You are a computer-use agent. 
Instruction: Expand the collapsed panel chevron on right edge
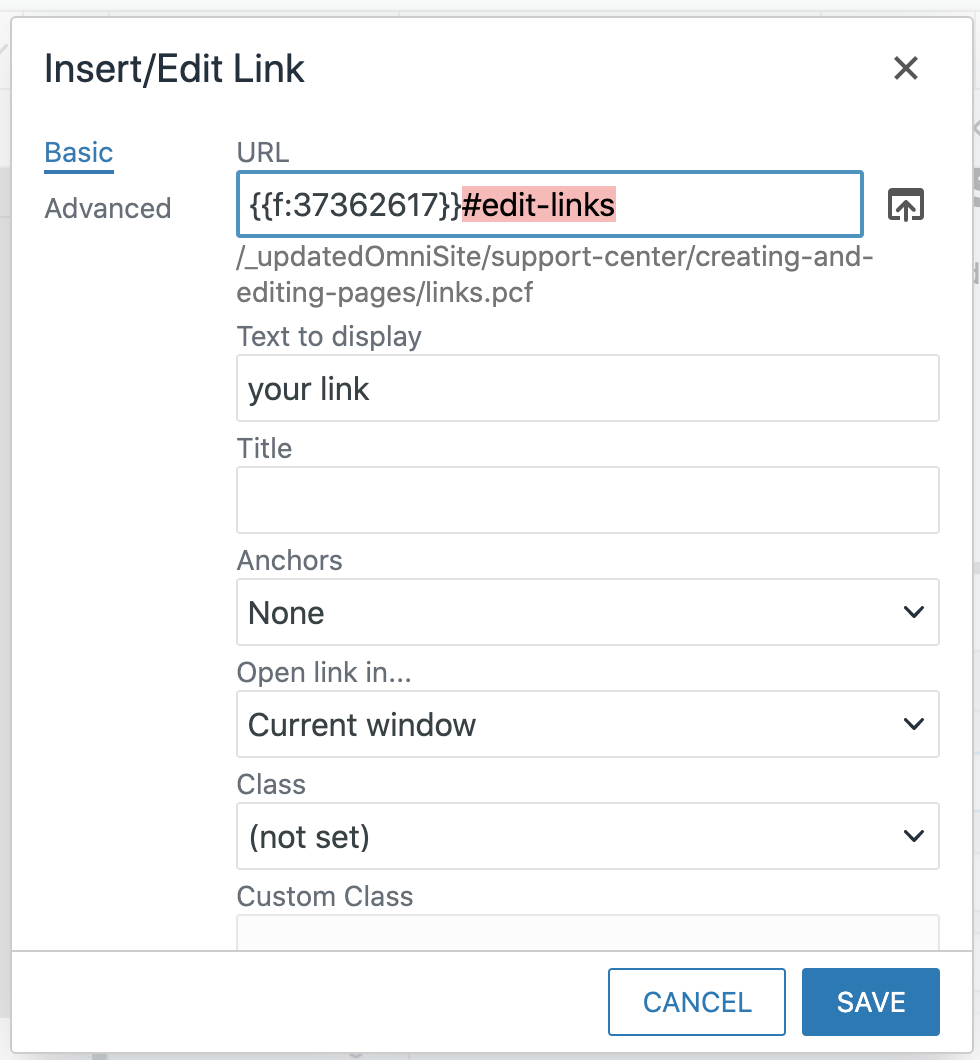pyautogui.click(x=972, y=128)
